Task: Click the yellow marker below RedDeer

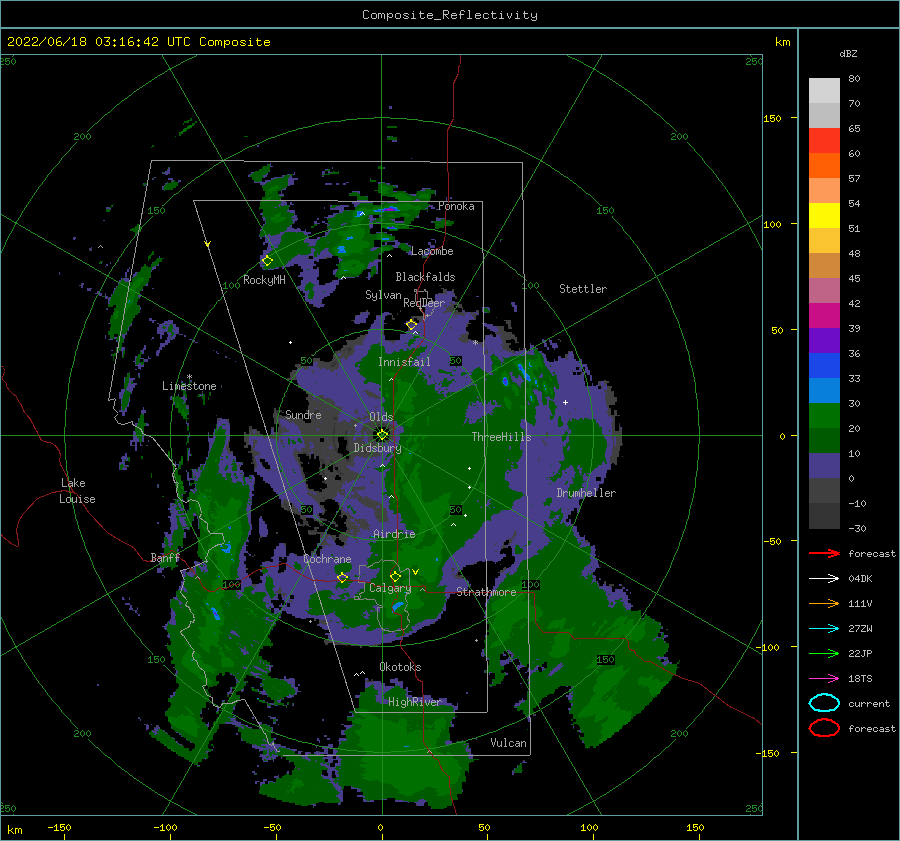Action: click(411, 325)
